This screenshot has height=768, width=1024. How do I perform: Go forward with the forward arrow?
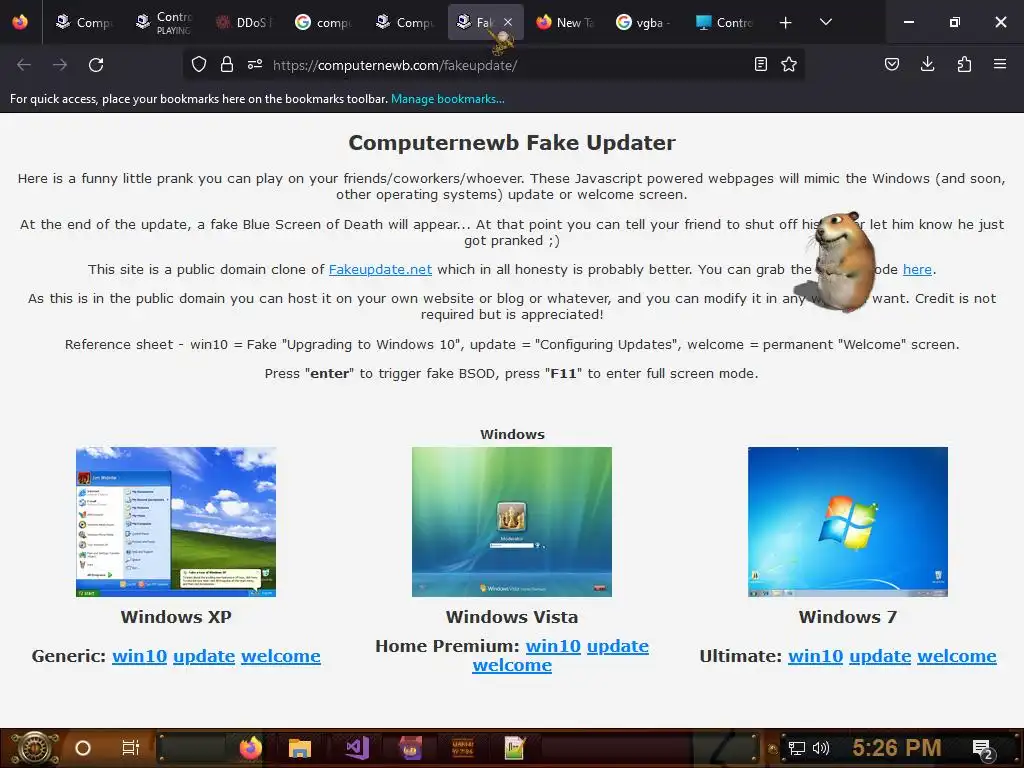pyautogui.click(x=60, y=65)
